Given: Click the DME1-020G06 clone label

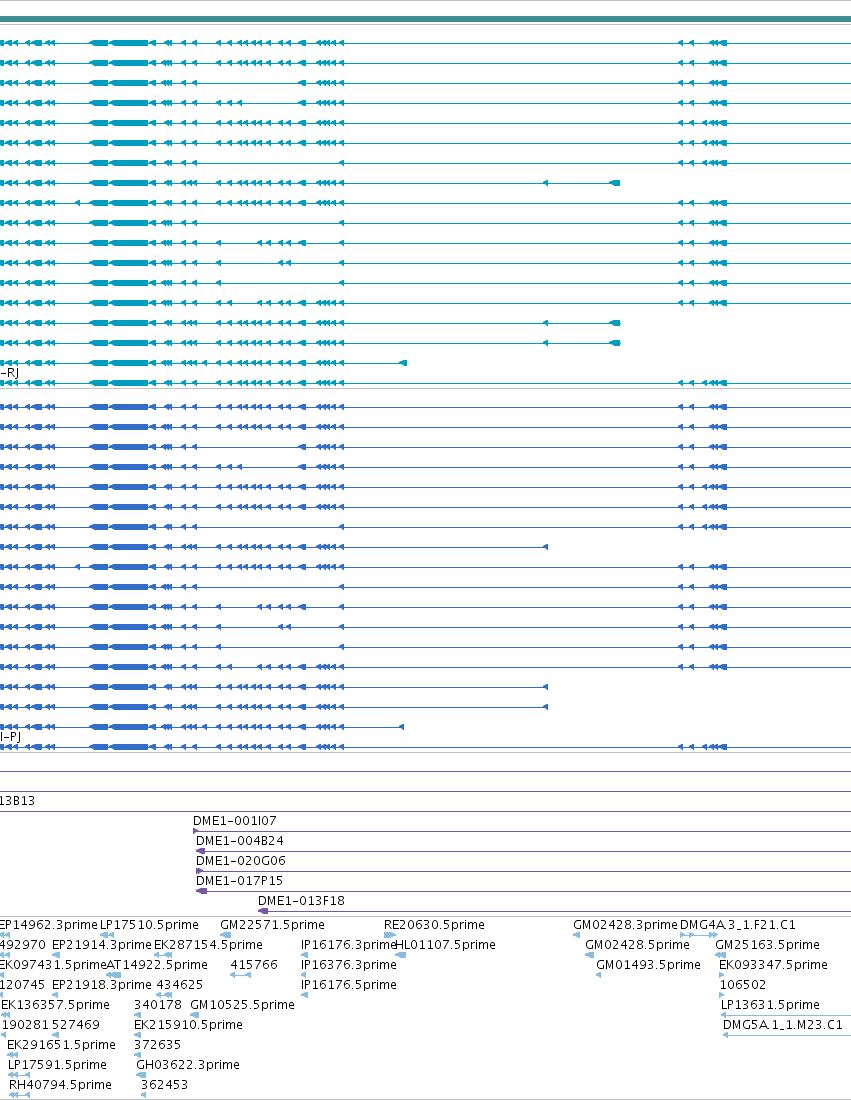Looking at the screenshot, I should [241, 861].
